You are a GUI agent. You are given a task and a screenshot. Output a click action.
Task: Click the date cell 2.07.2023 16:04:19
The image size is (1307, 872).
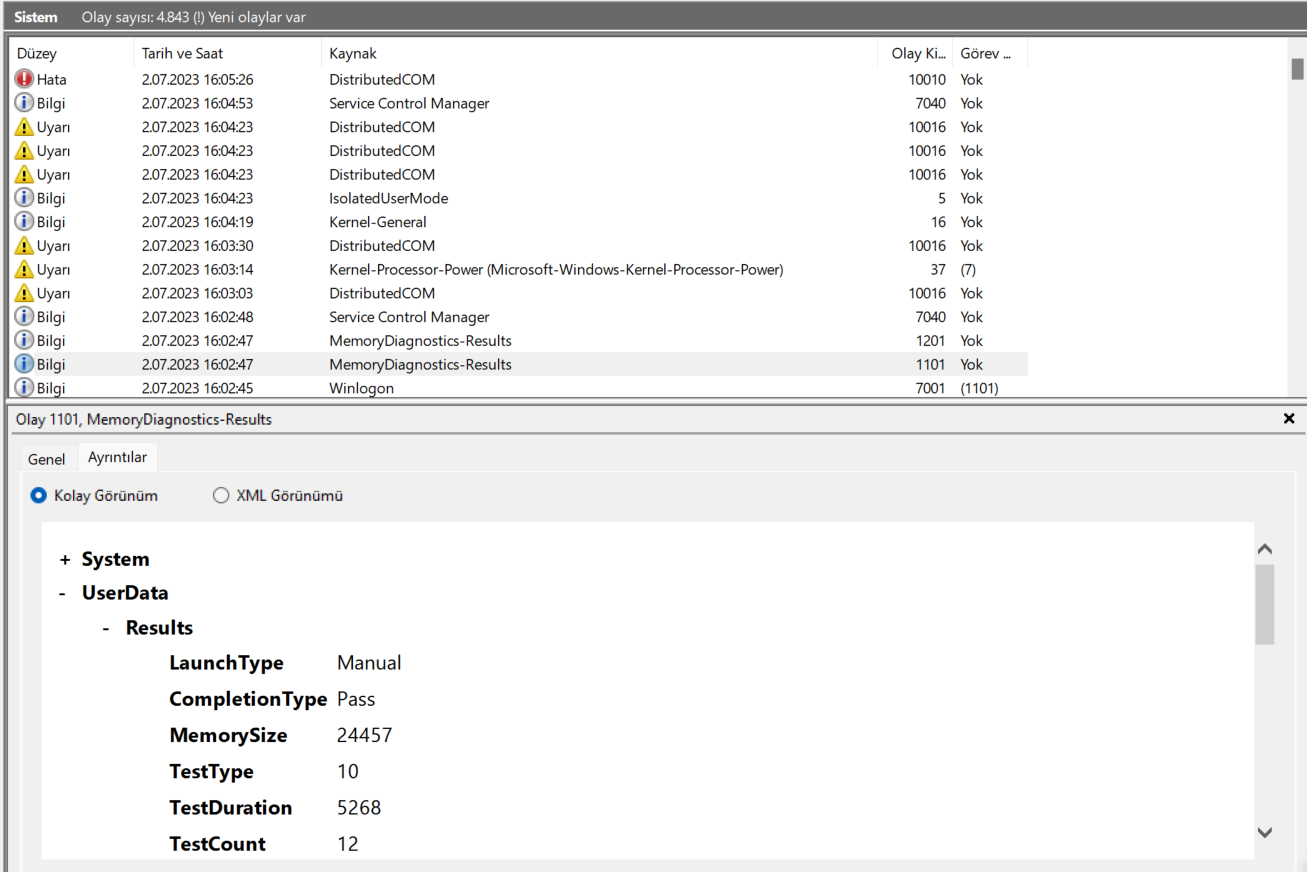pos(197,222)
